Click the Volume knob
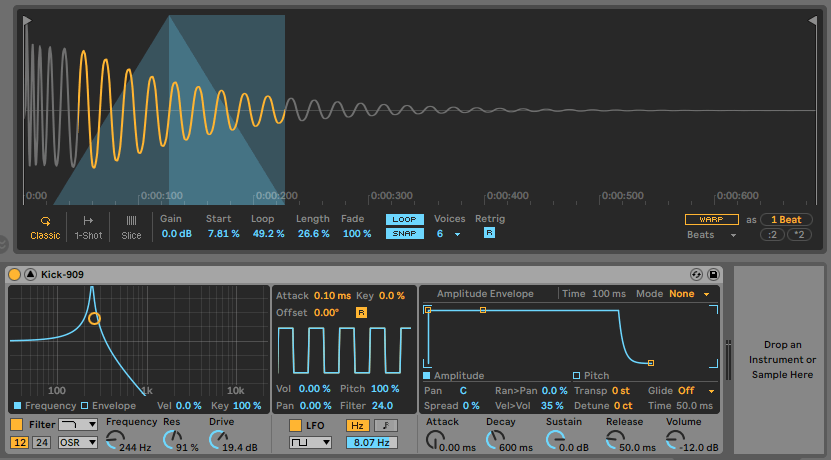Image resolution: width=831 pixels, height=460 pixels. (x=675, y=439)
